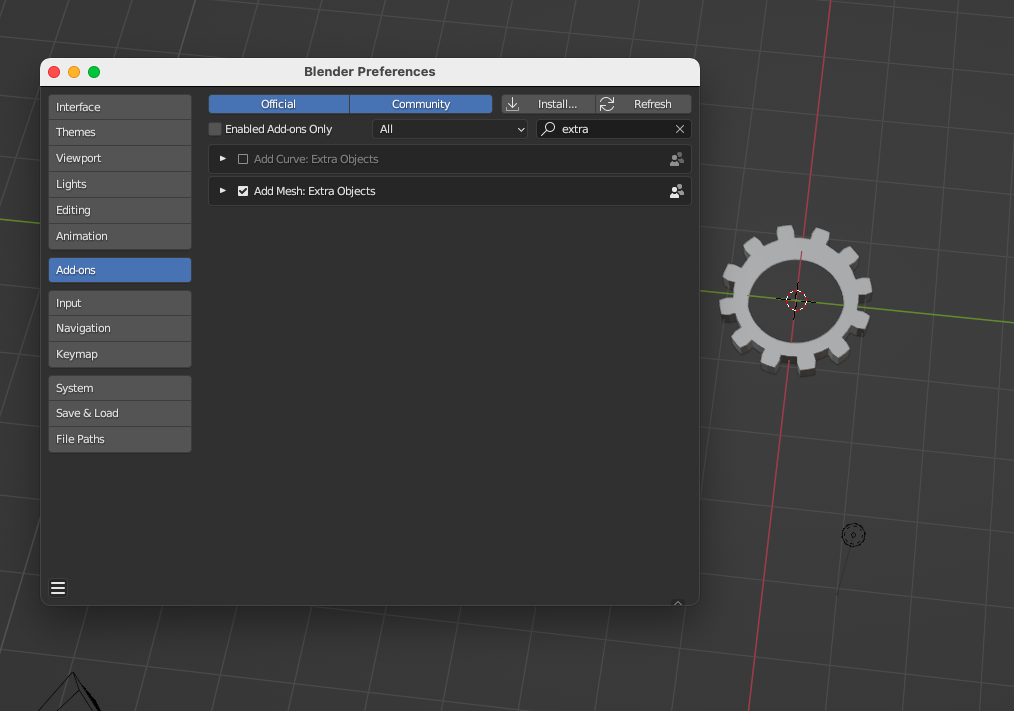The width and height of the screenshot is (1014, 711).
Task: Click the search magnifier icon
Action: coord(548,129)
